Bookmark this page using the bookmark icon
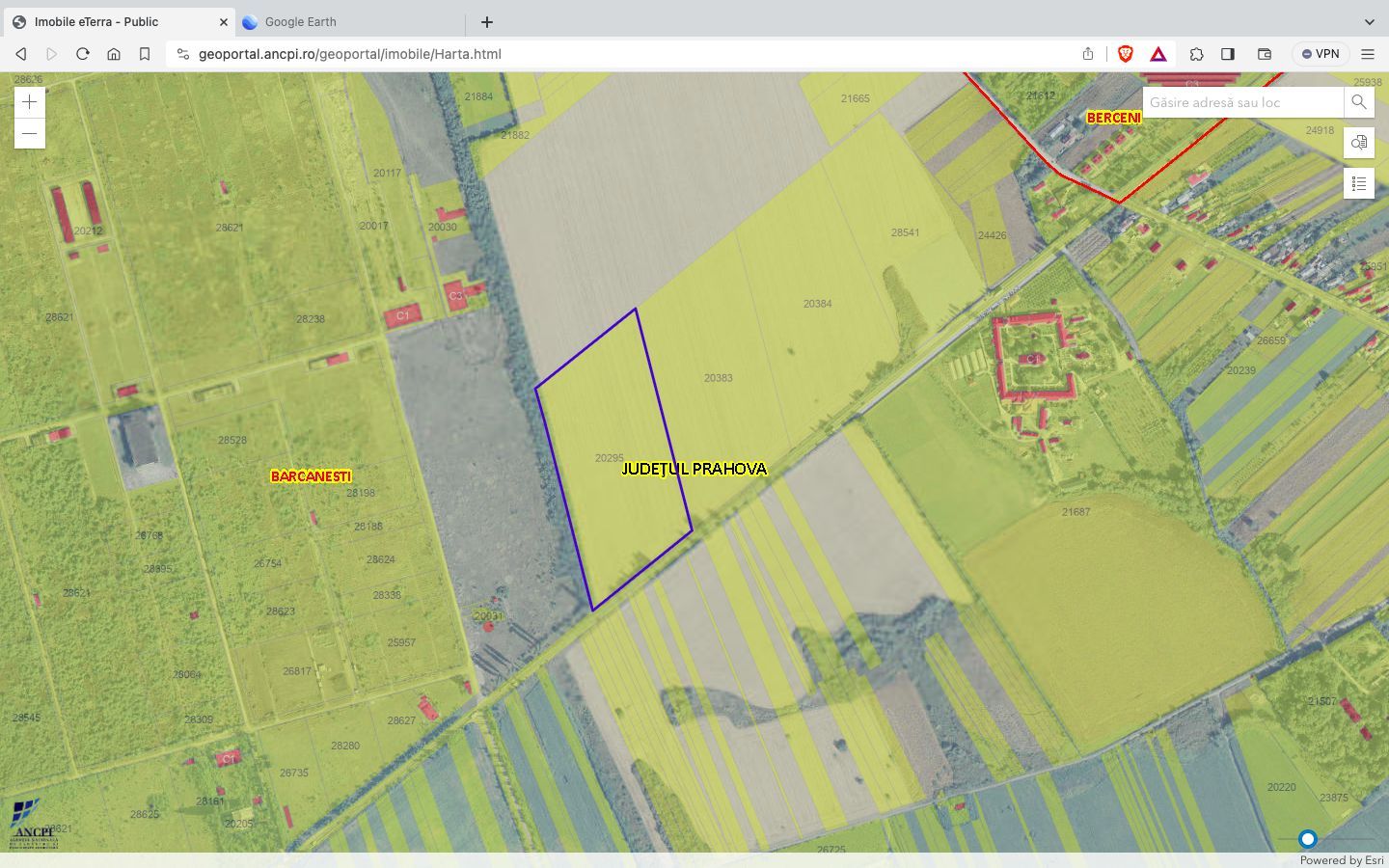This screenshot has width=1389, height=868. pyautogui.click(x=145, y=54)
